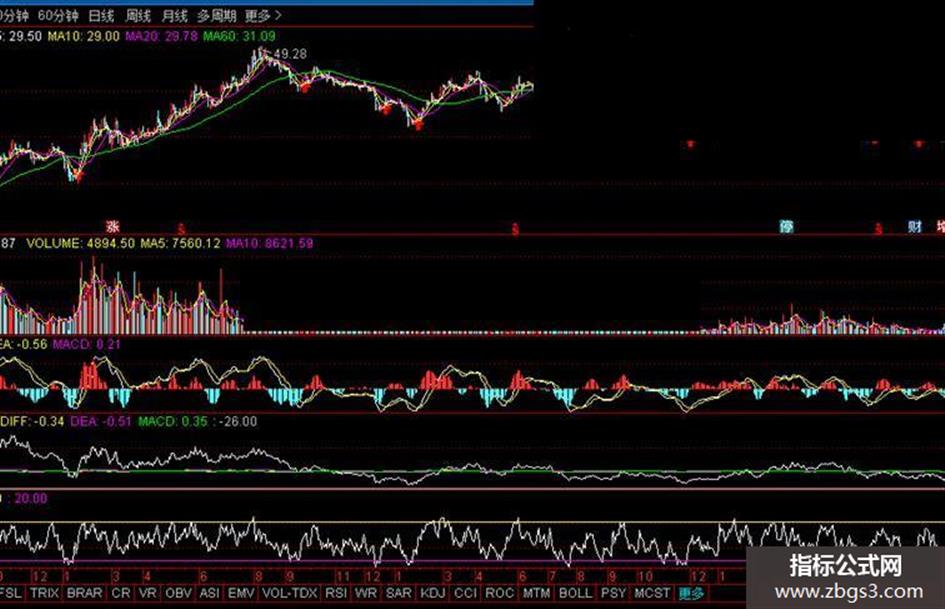The height and width of the screenshot is (609, 945).
Task: Click the 20.00 oscillator parameter value
Action: [31, 499]
